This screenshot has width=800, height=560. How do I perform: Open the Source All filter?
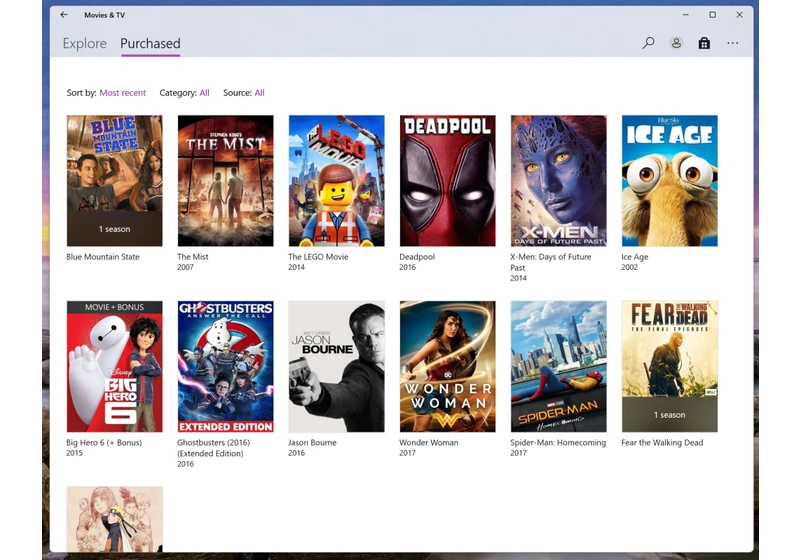pos(260,93)
